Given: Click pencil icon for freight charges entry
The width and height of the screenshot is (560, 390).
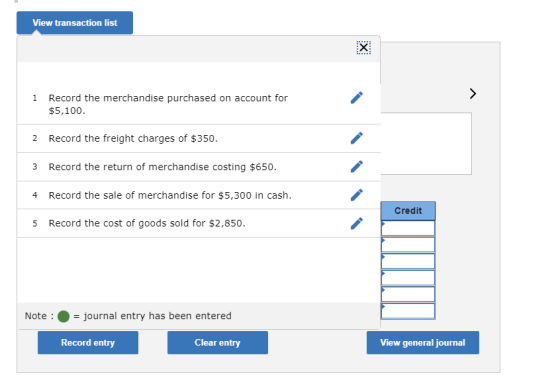Looking at the screenshot, I should click(357, 138).
